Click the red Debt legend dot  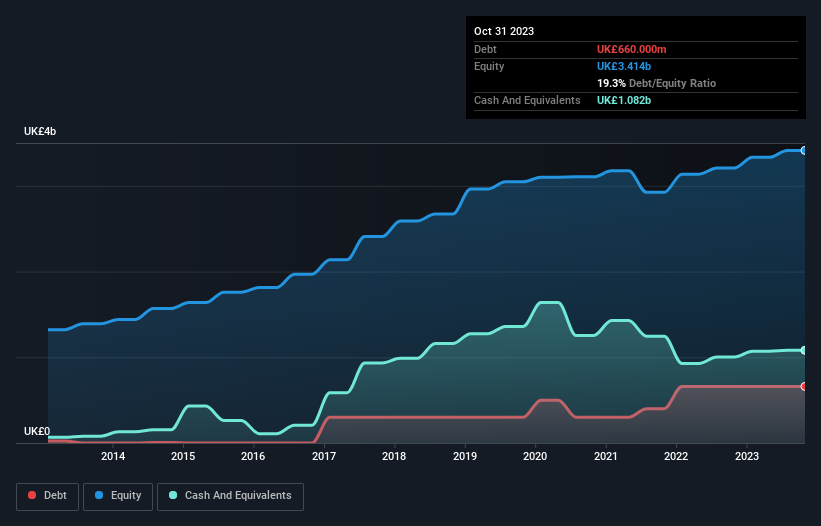pyautogui.click(x=32, y=495)
